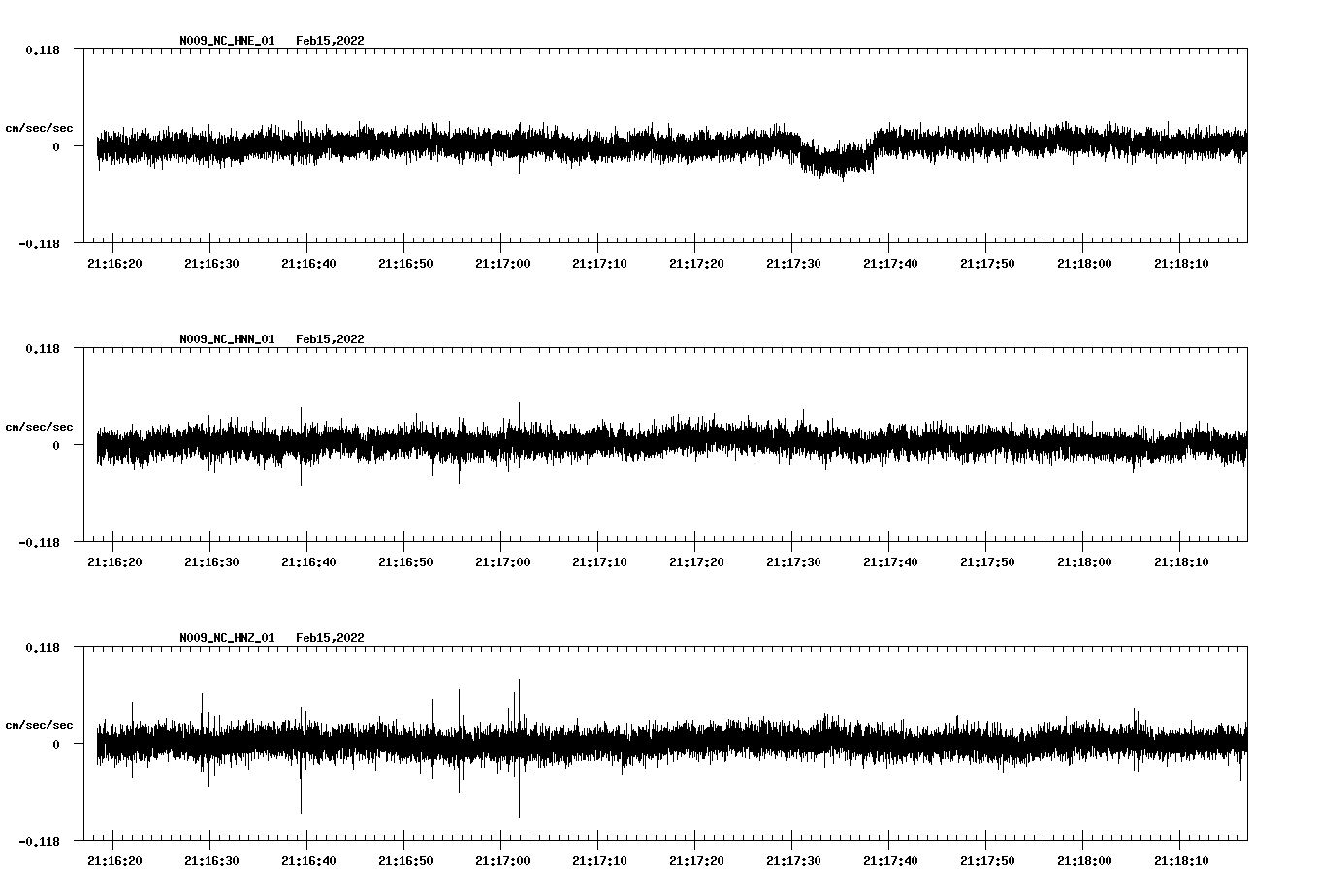Click the 21:16:30 time label under HNN plot

[211, 562]
